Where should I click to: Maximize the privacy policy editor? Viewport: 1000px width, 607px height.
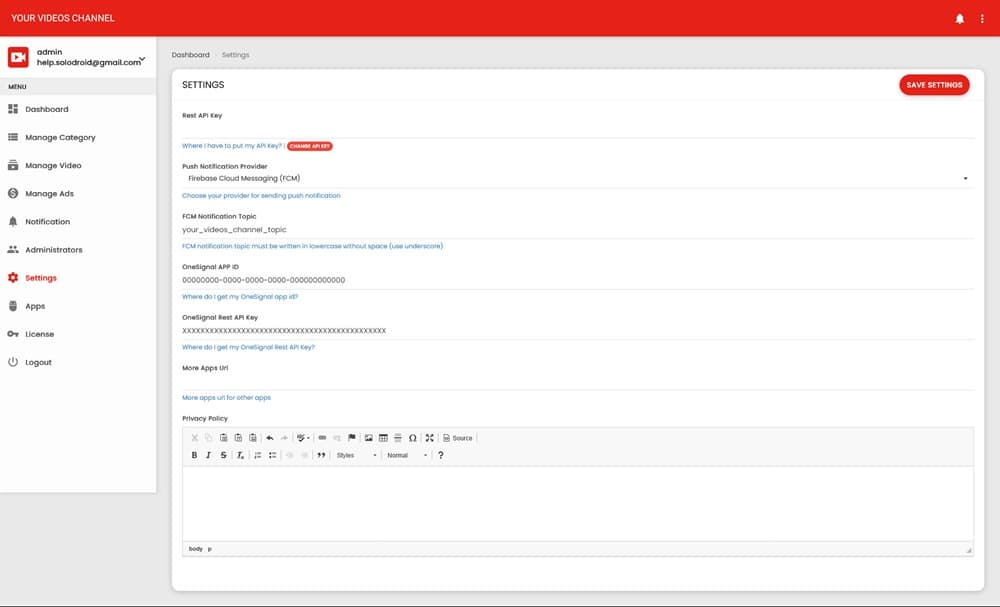(429, 438)
